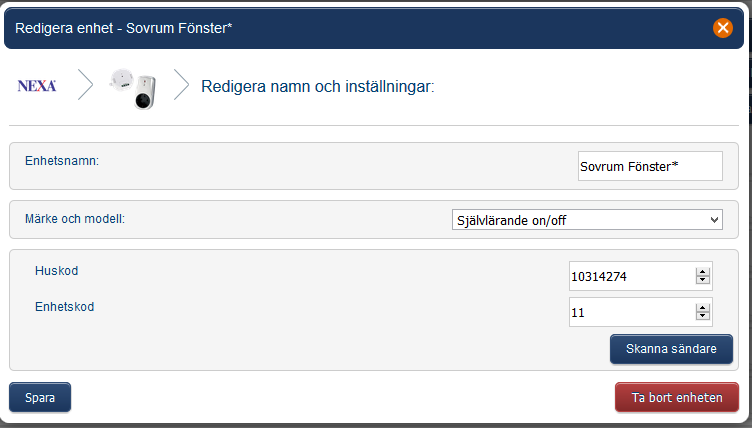Click the NEXA brand logo

point(37,86)
